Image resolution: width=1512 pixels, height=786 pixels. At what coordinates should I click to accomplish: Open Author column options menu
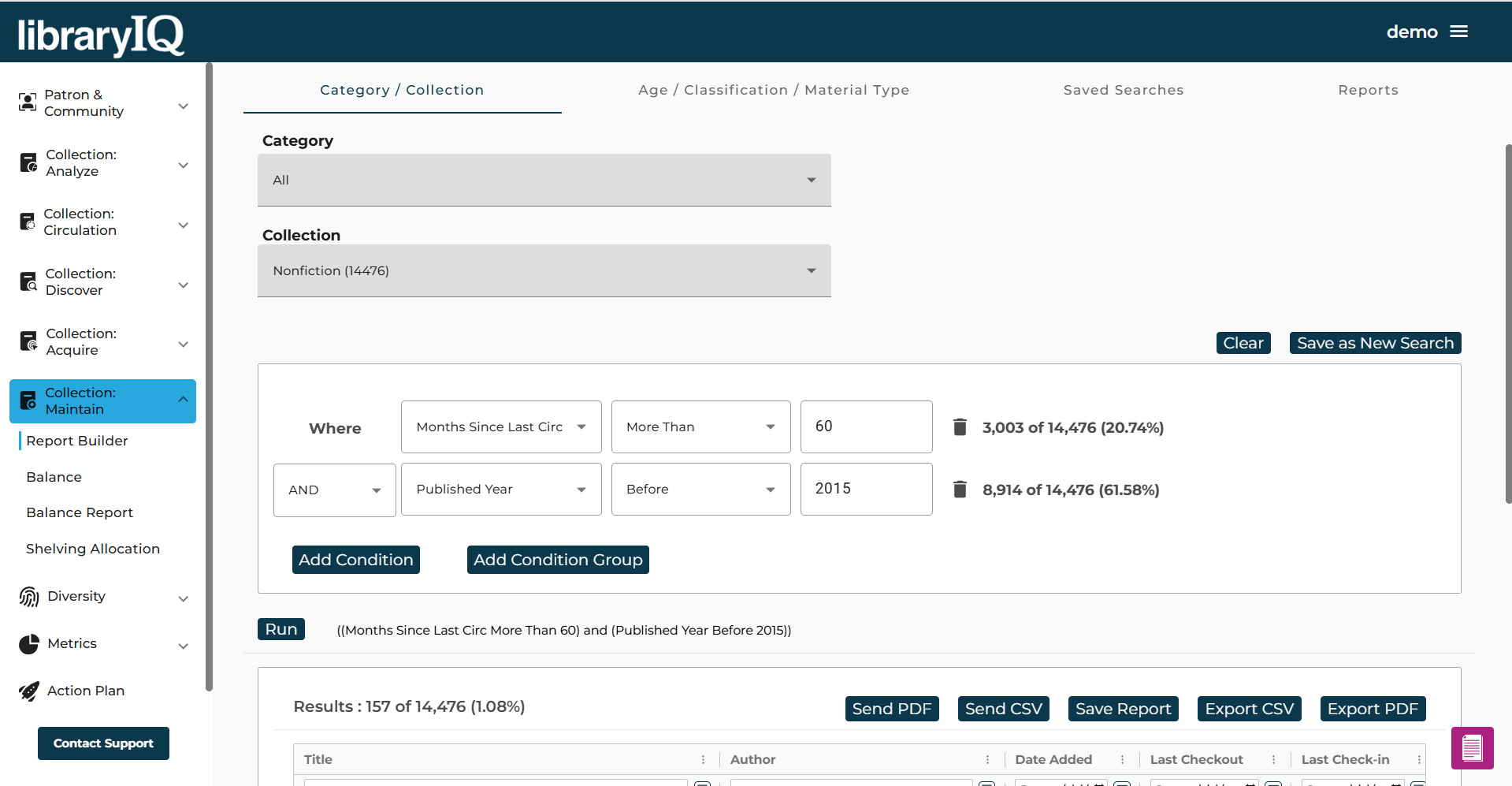[987, 759]
